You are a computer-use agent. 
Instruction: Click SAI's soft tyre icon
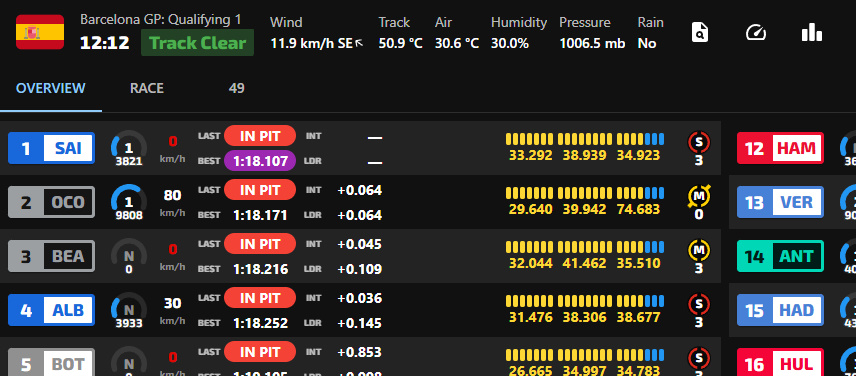click(699, 142)
